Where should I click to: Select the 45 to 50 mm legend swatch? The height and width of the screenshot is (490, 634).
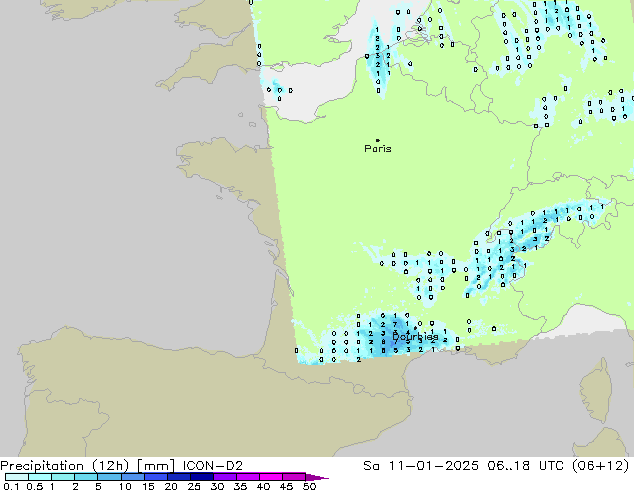coord(294,477)
